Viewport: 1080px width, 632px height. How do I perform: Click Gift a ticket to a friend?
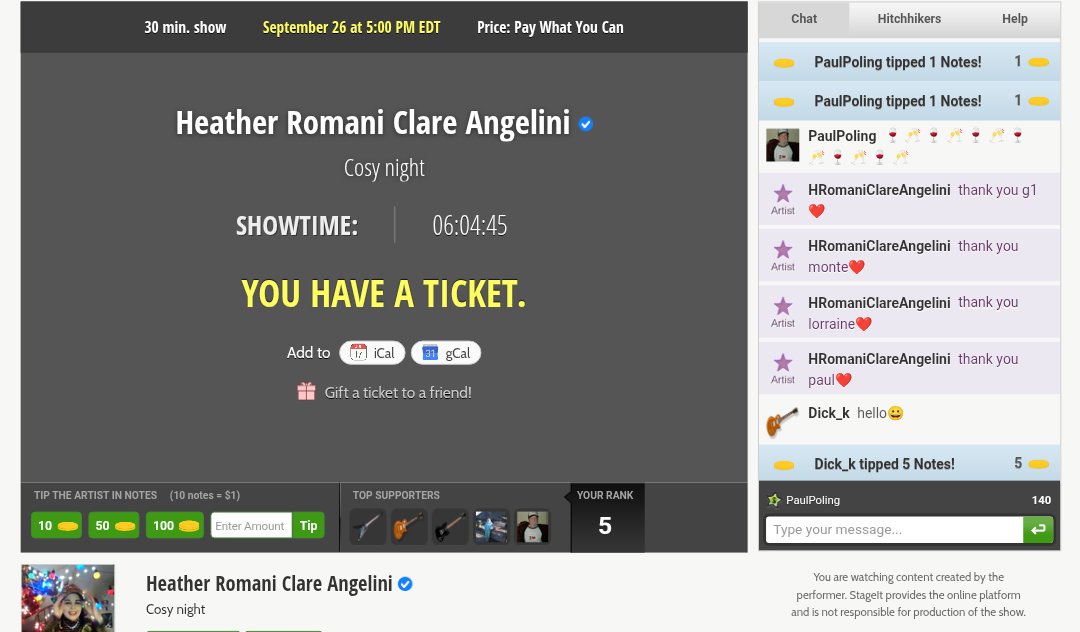(397, 392)
